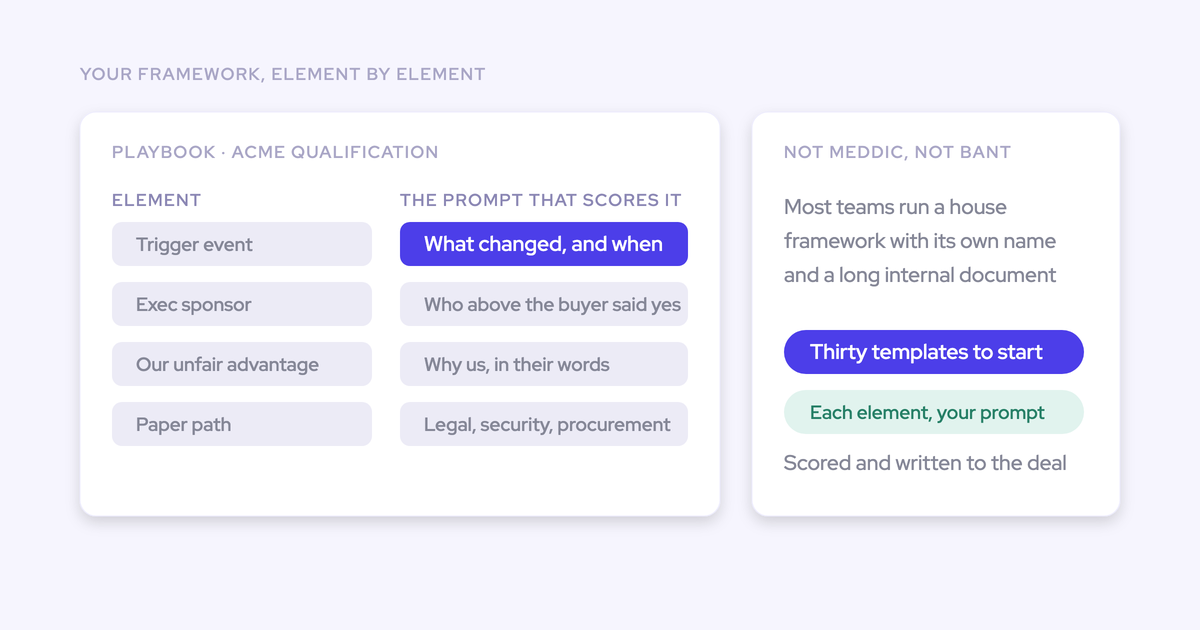Select the 'Each element, your prompt' pill

point(934,412)
